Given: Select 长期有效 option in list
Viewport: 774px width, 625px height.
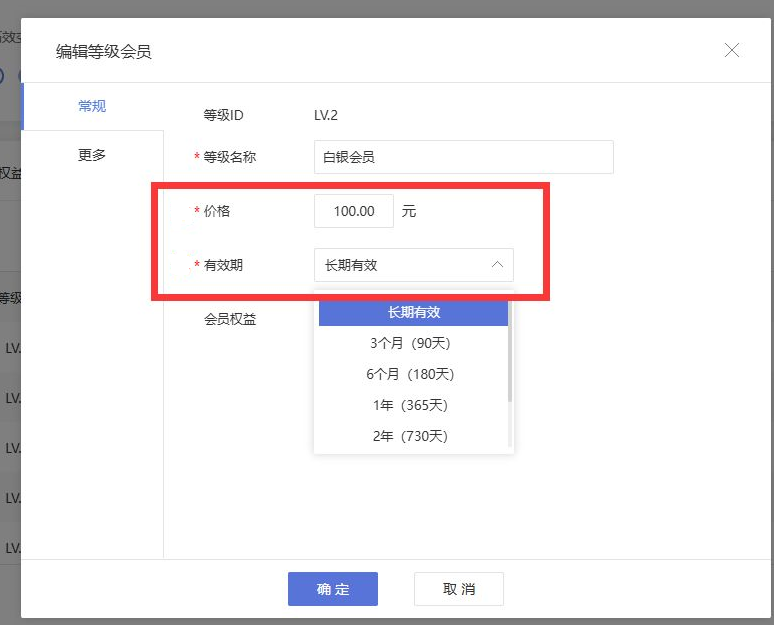Looking at the screenshot, I should (x=413, y=312).
